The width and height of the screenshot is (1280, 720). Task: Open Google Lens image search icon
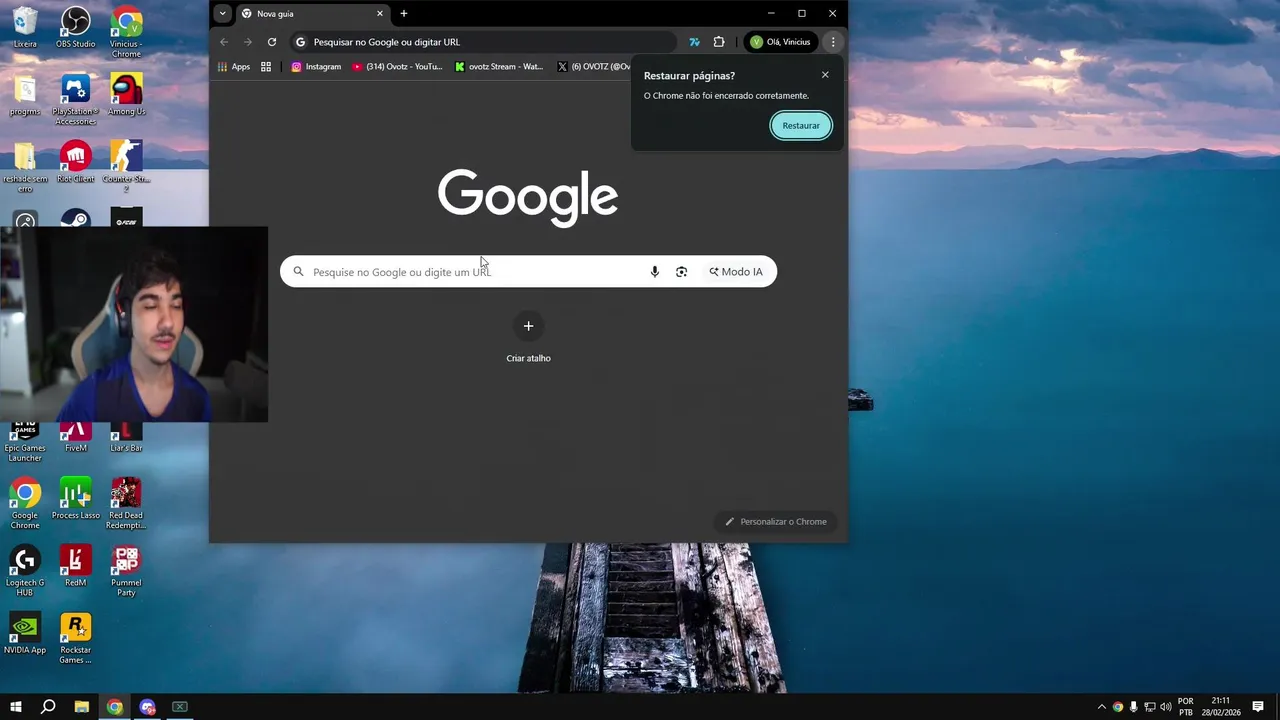click(x=682, y=272)
